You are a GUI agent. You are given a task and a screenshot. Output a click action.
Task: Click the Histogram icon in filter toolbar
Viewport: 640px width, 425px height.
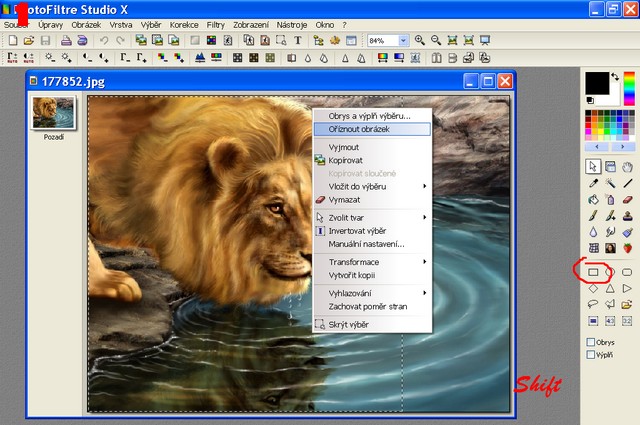(200, 58)
